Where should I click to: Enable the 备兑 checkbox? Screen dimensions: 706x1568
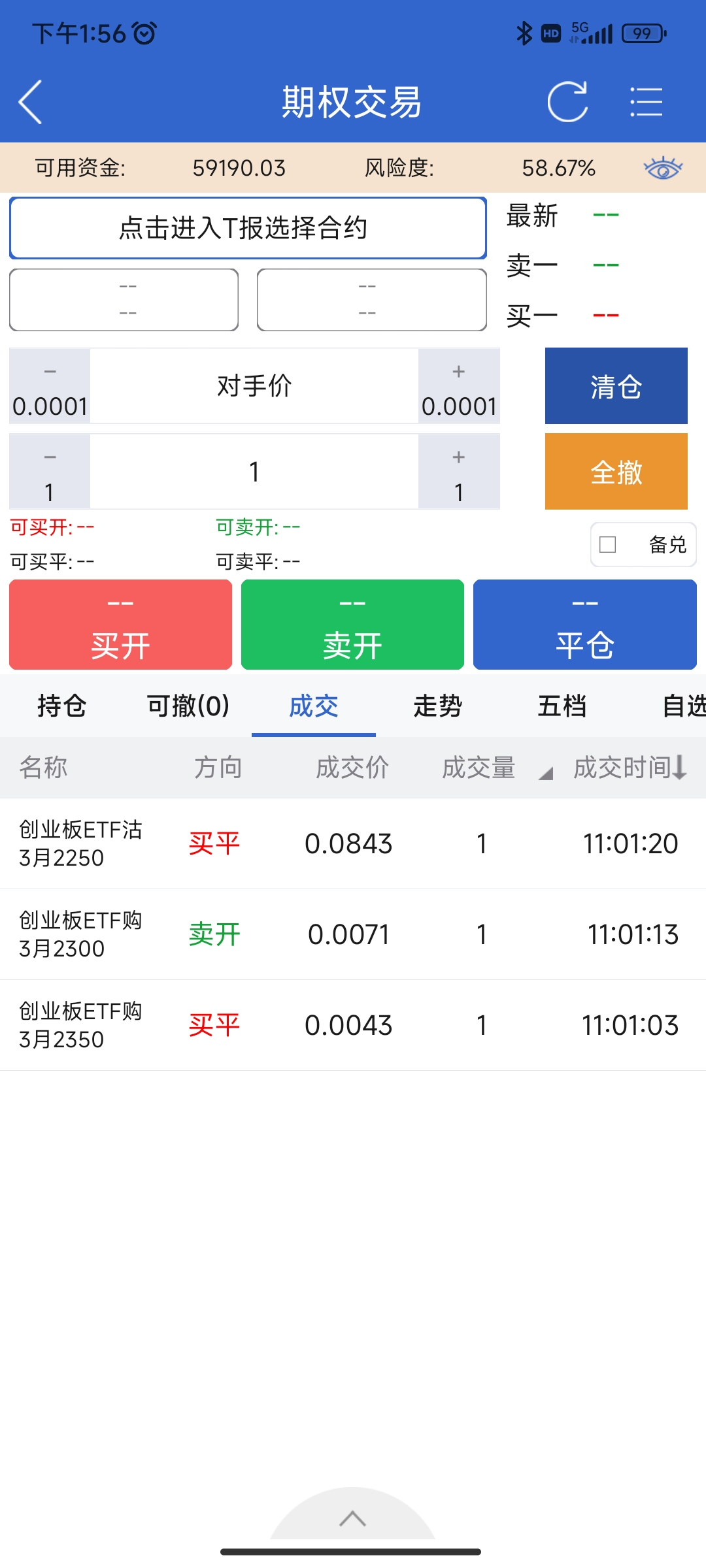(x=608, y=544)
